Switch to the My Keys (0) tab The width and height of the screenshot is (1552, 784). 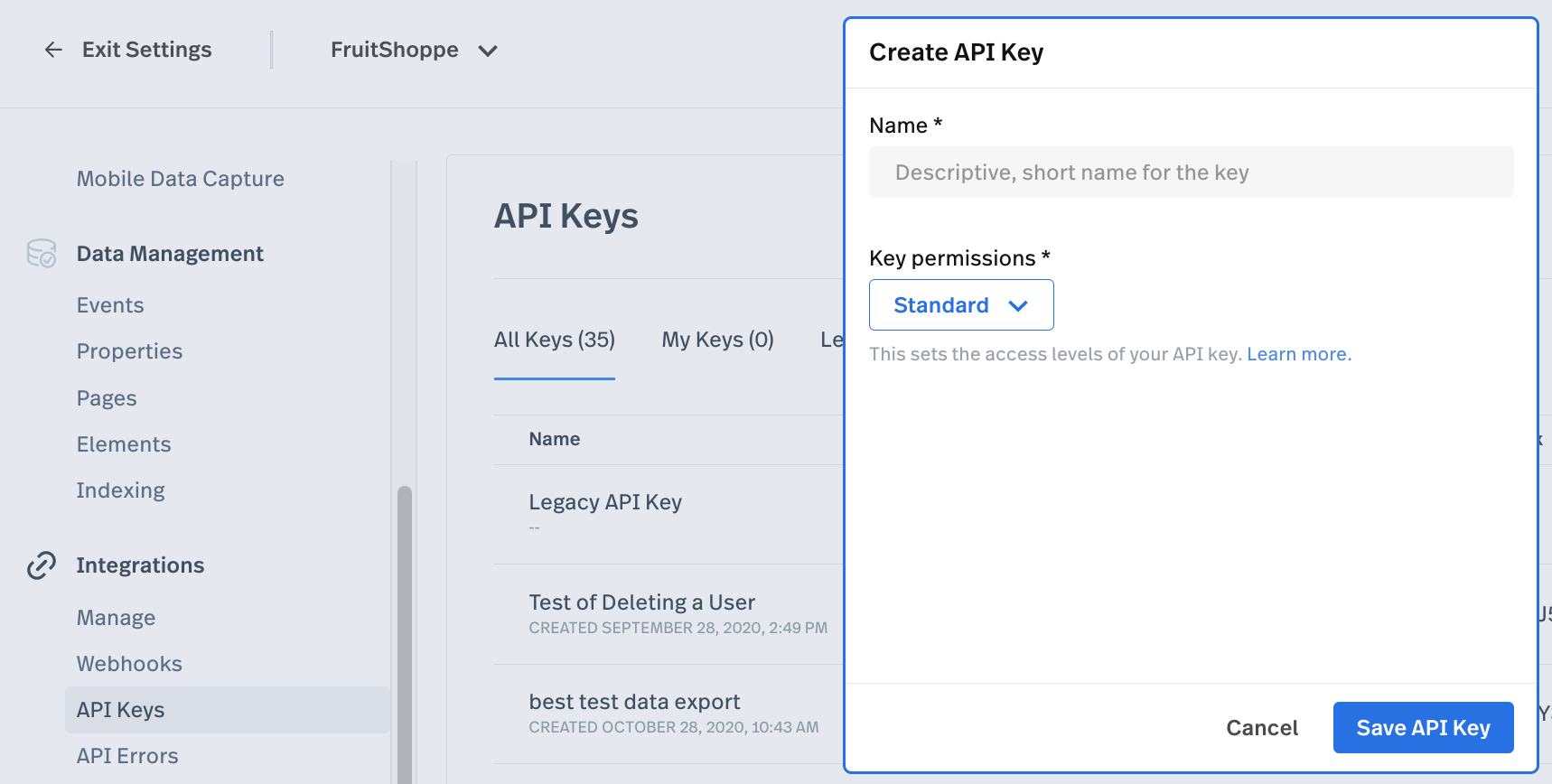[717, 340]
